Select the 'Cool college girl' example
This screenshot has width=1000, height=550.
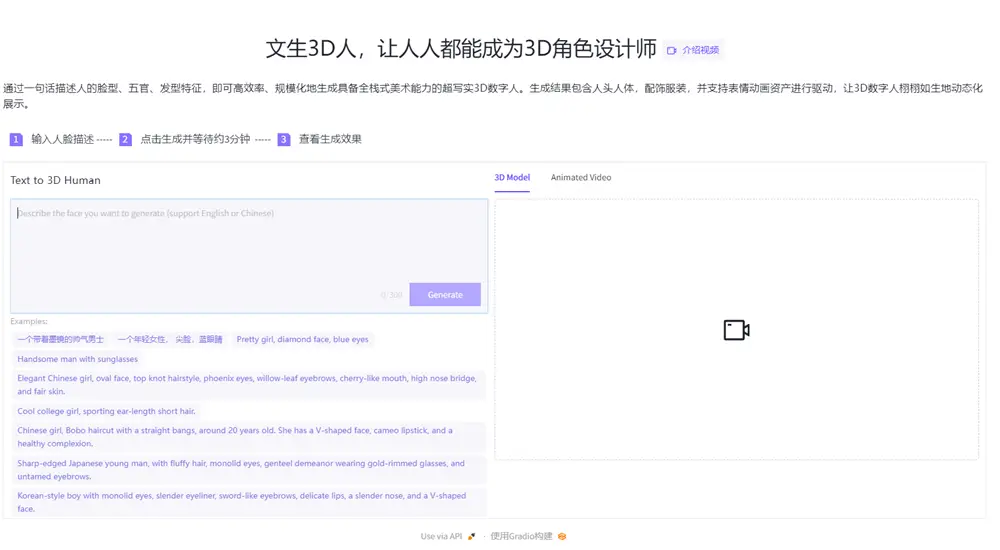106,411
